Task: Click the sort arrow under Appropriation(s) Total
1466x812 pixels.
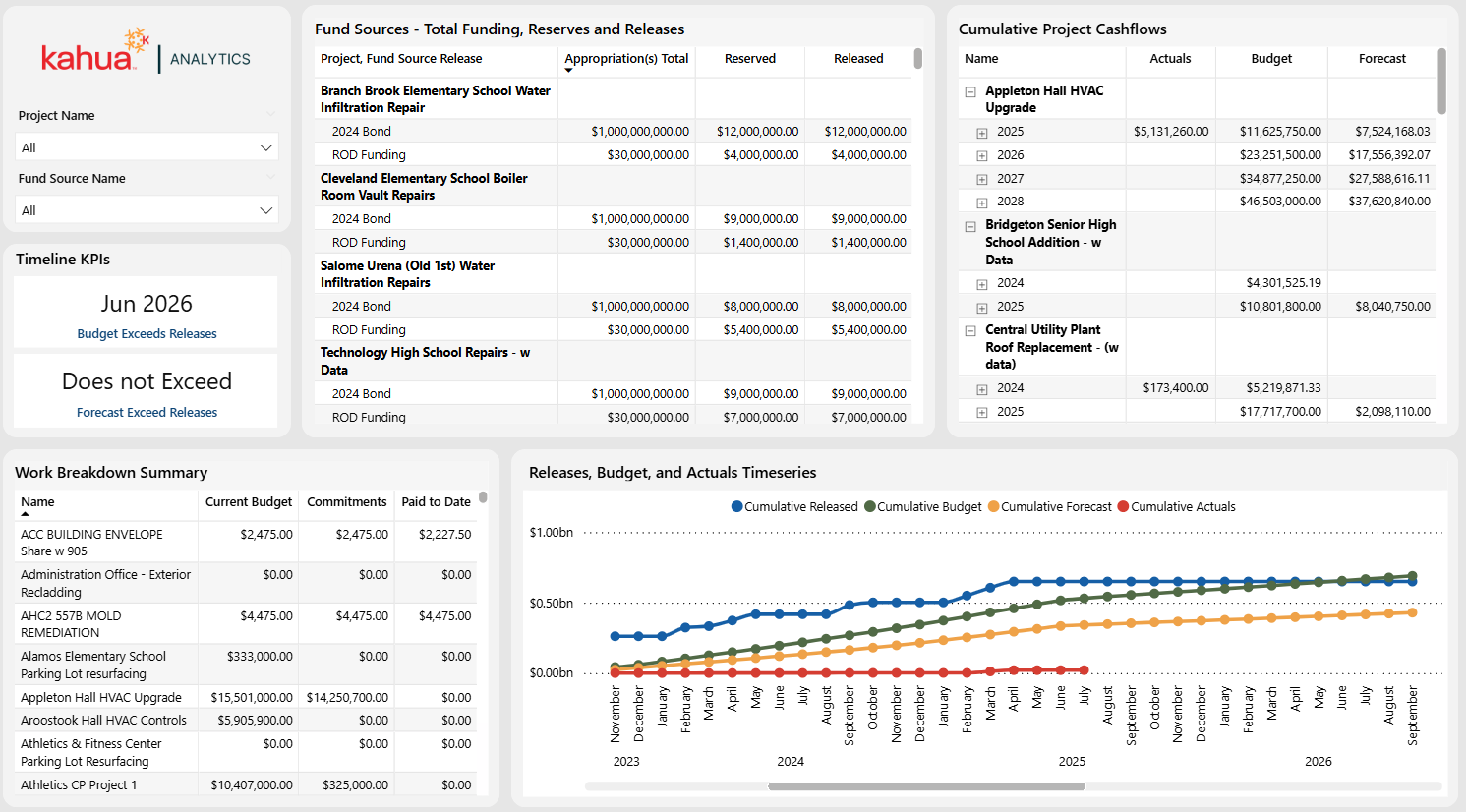Action: pos(568,71)
